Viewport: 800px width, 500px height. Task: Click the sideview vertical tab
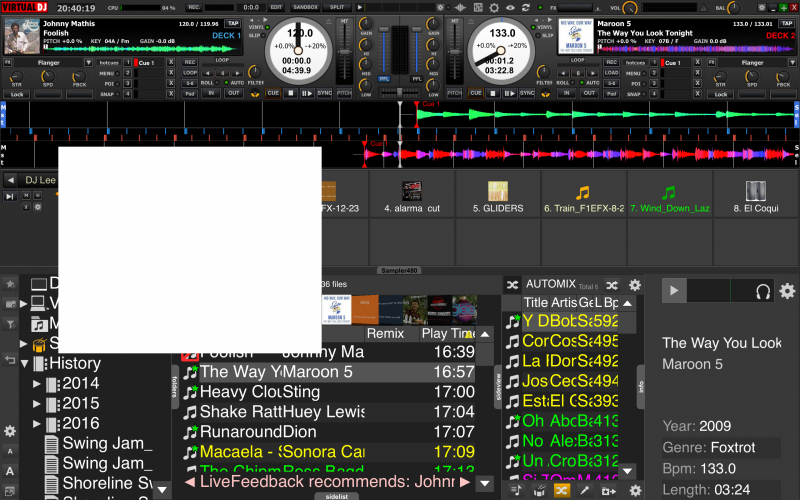click(x=498, y=387)
